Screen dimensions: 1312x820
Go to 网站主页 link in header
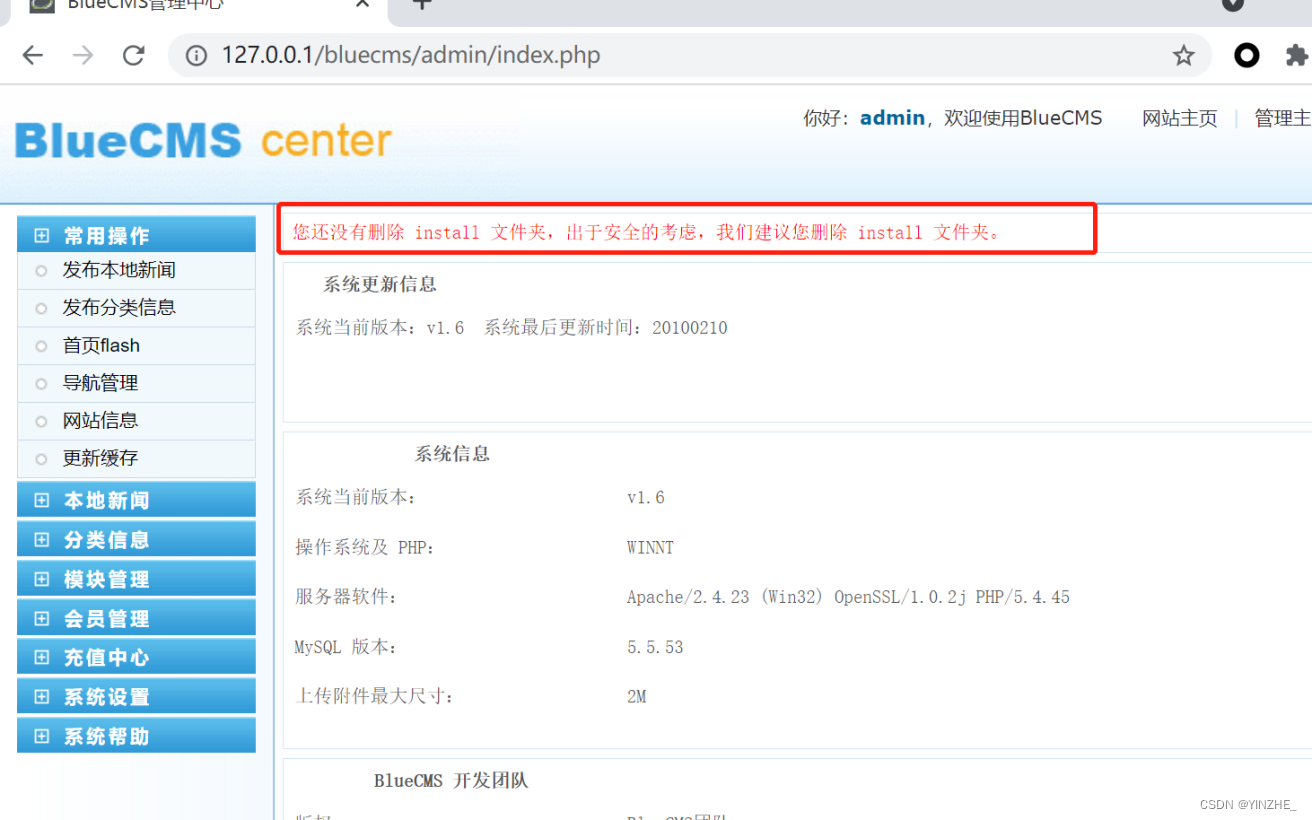[1180, 118]
